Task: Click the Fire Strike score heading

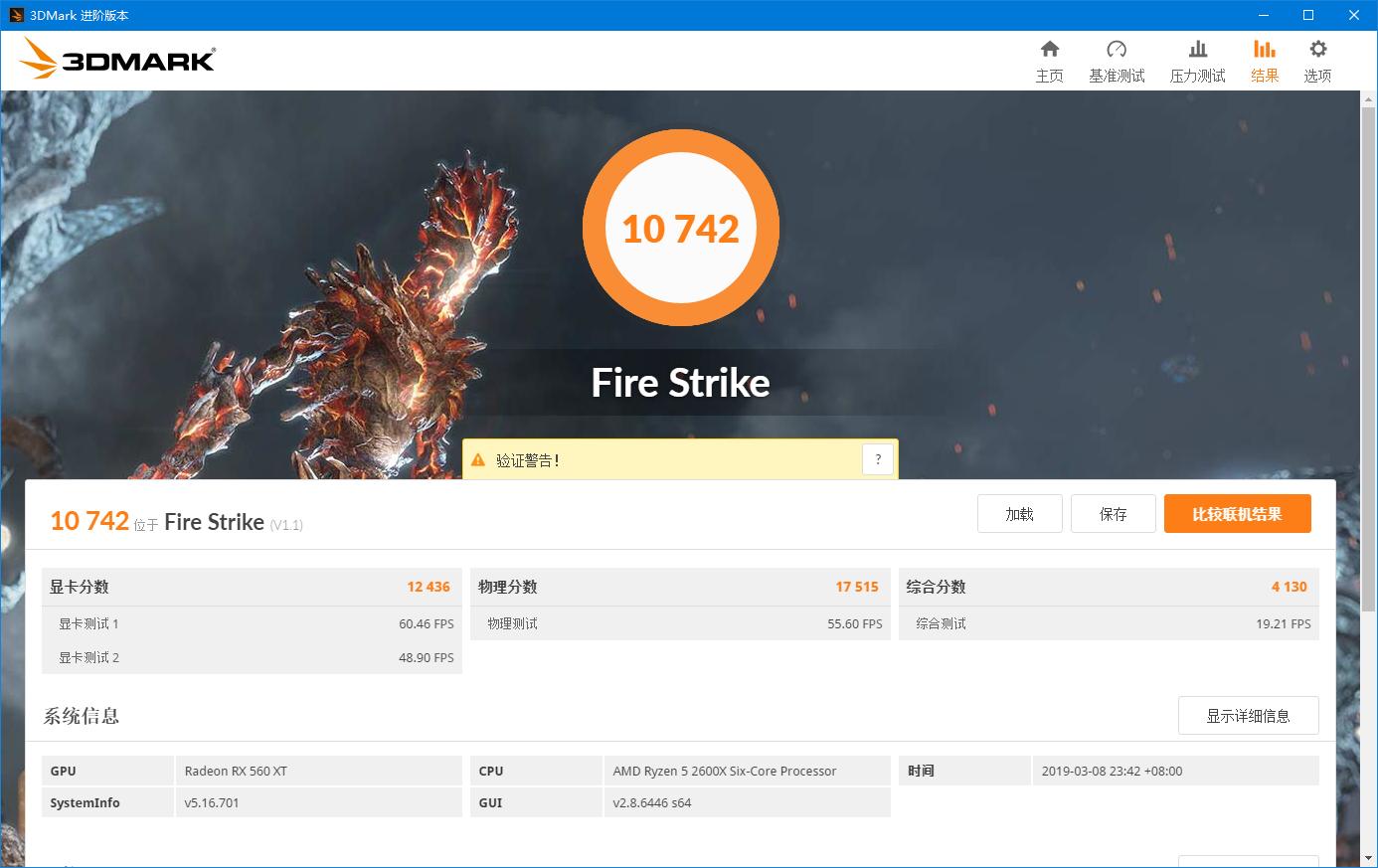Action: [x=681, y=381]
